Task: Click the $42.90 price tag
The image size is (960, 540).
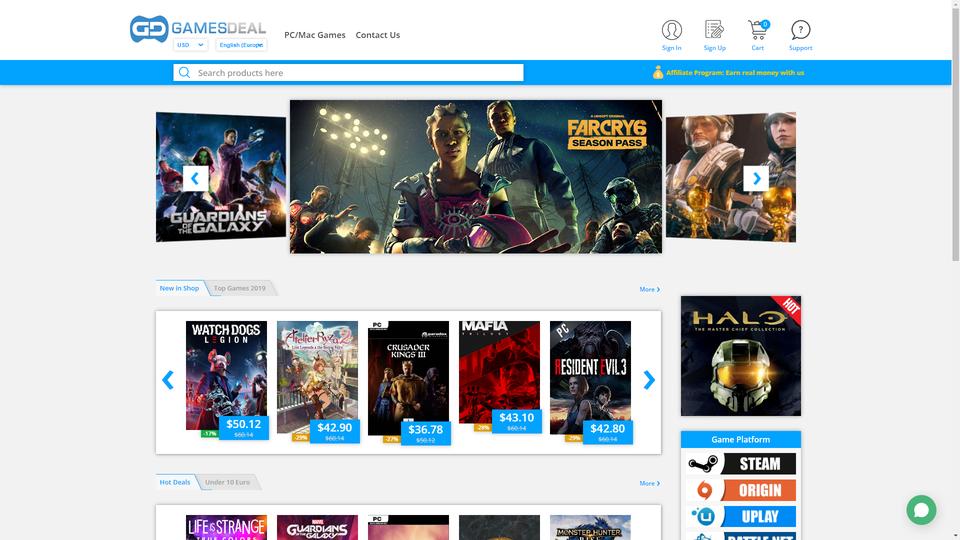Action: coord(335,431)
